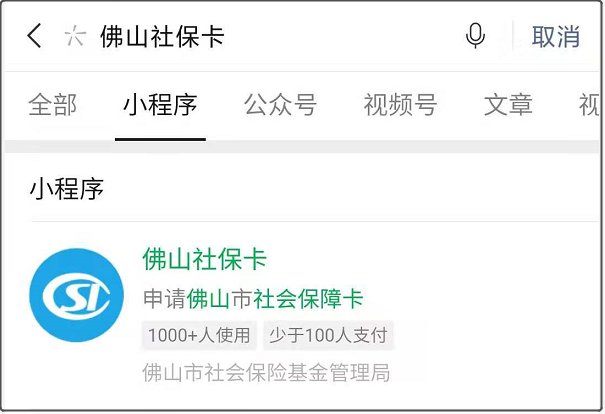
Task: Switch to the 视频号 tab
Action: 401,105
